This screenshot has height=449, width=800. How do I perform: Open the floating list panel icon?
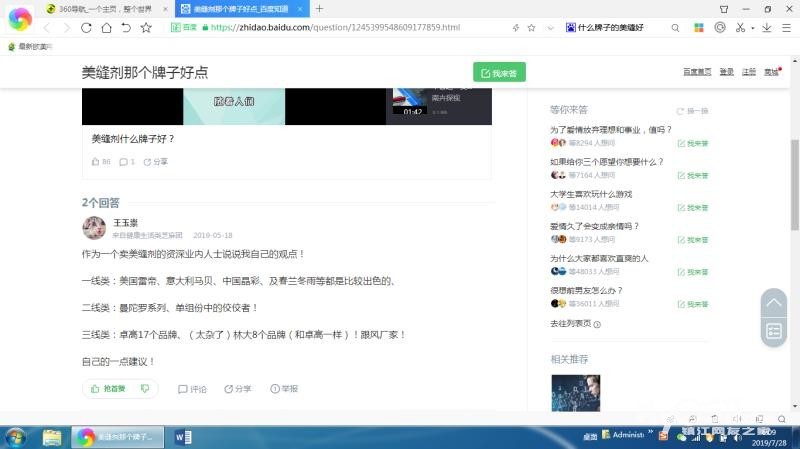(x=774, y=331)
